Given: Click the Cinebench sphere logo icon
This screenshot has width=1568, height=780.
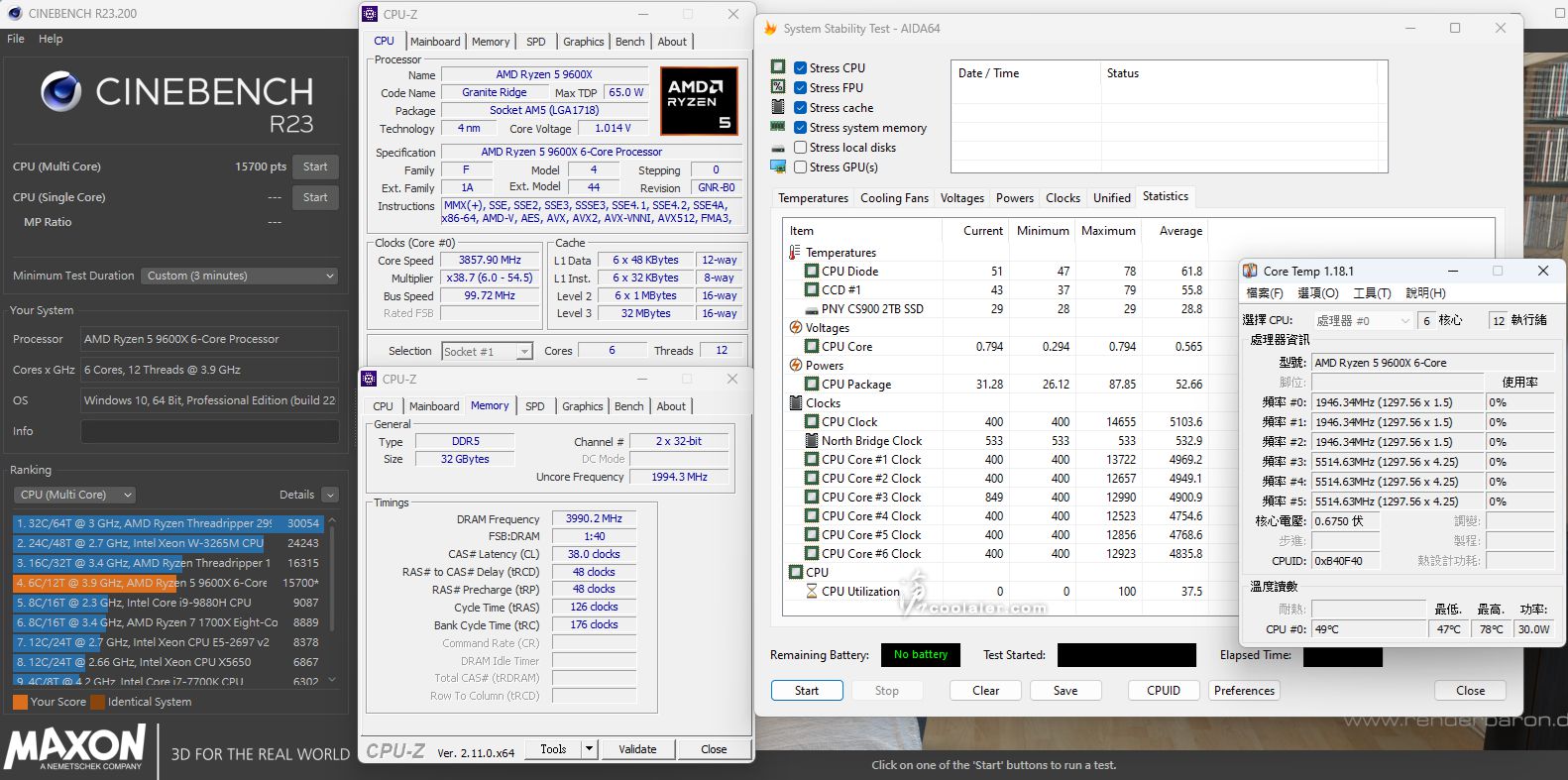Looking at the screenshot, I should 61,92.
